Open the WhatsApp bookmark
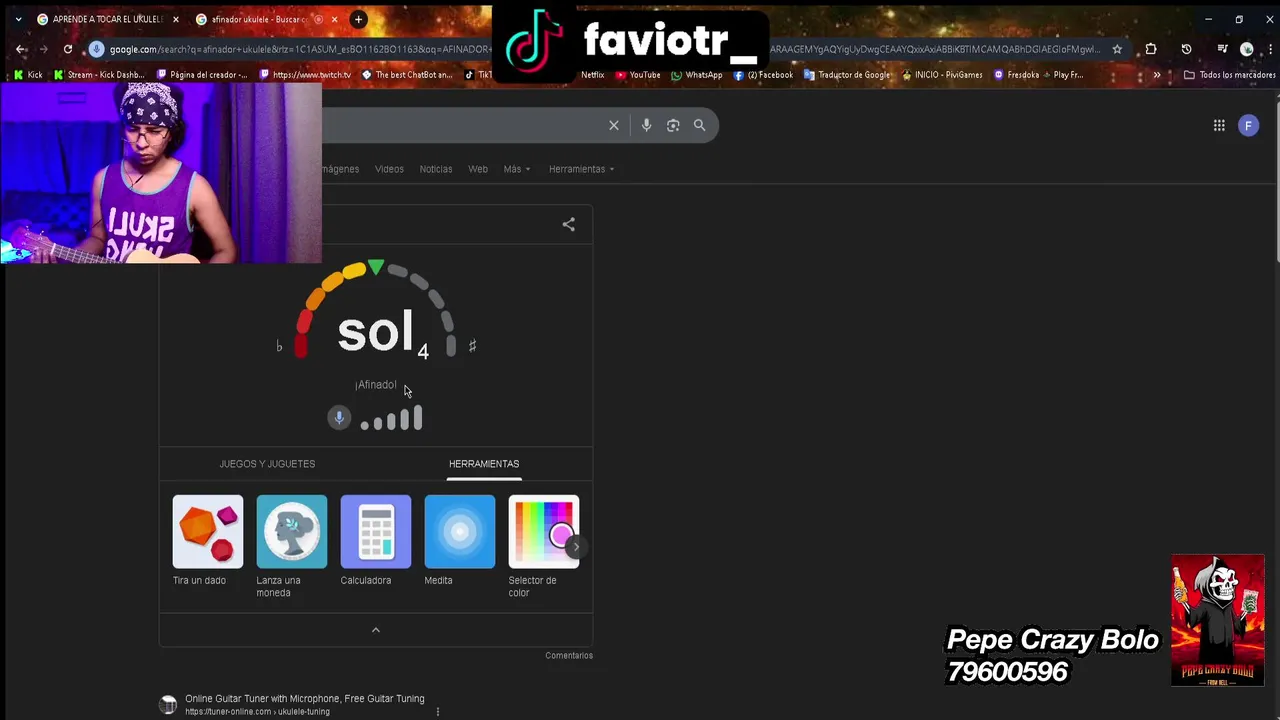Screen dimensions: 1280x720 point(697,75)
